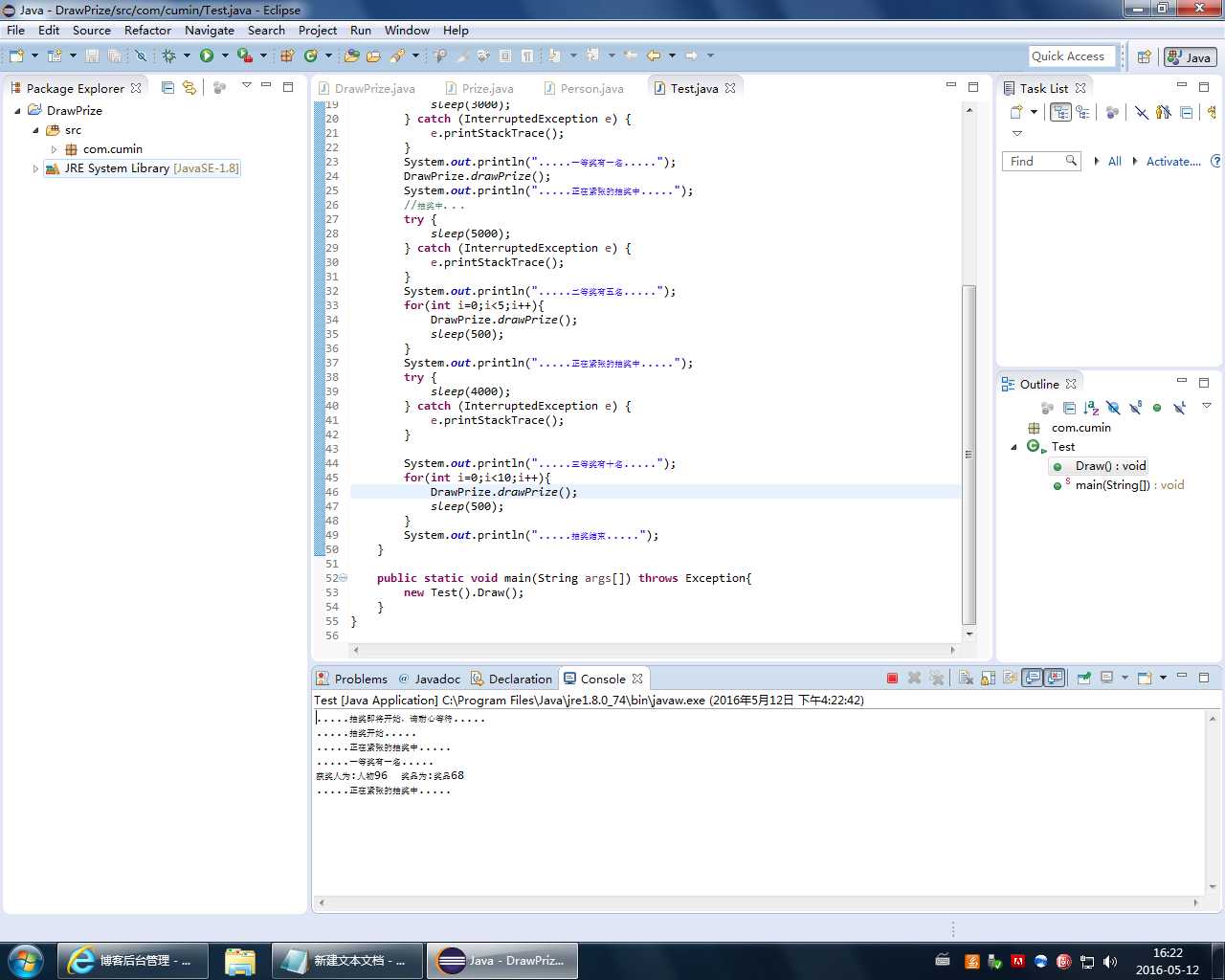Click the New Java Class toolbar icon
Viewport: 1225px width, 980px height.
coord(310,56)
